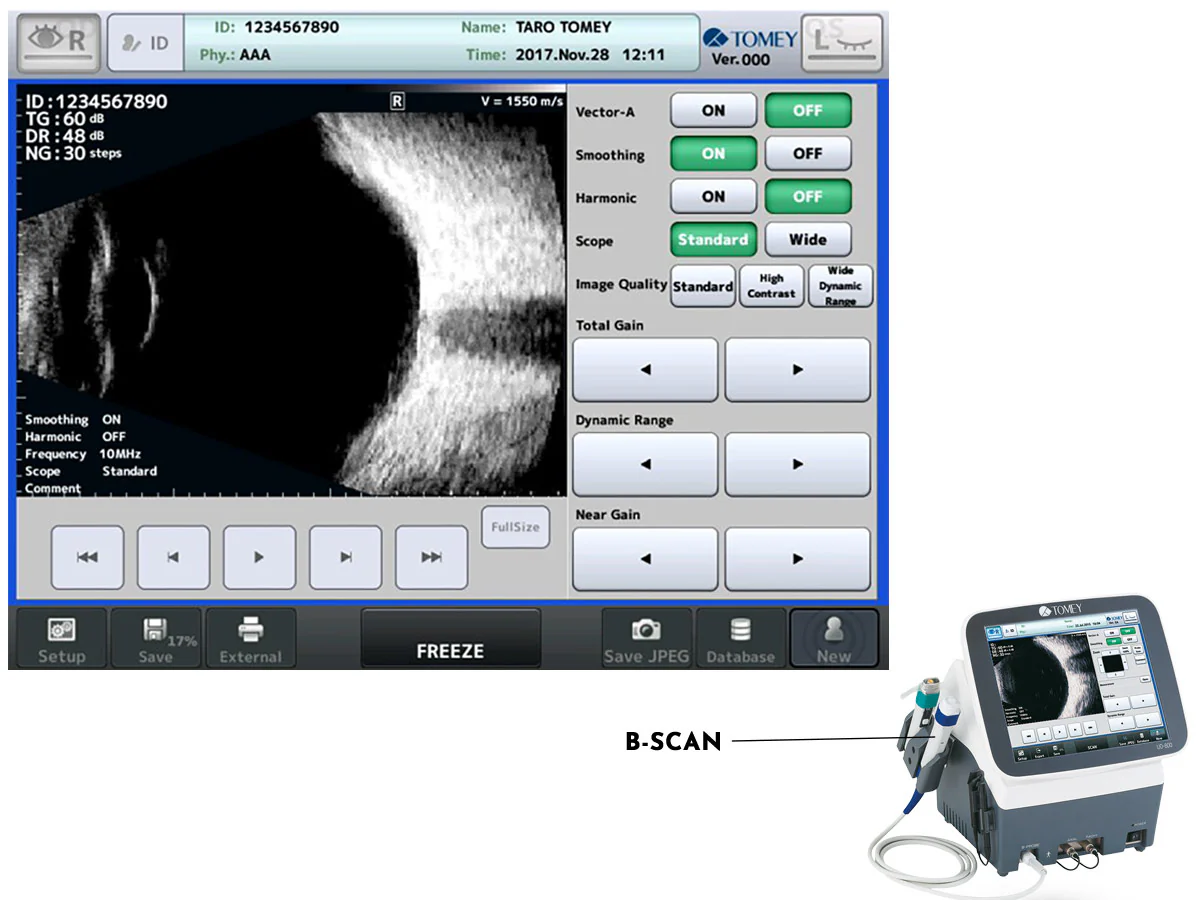Turn Smoothing OFF
Viewport: 1200px width, 900px height.
click(808, 154)
